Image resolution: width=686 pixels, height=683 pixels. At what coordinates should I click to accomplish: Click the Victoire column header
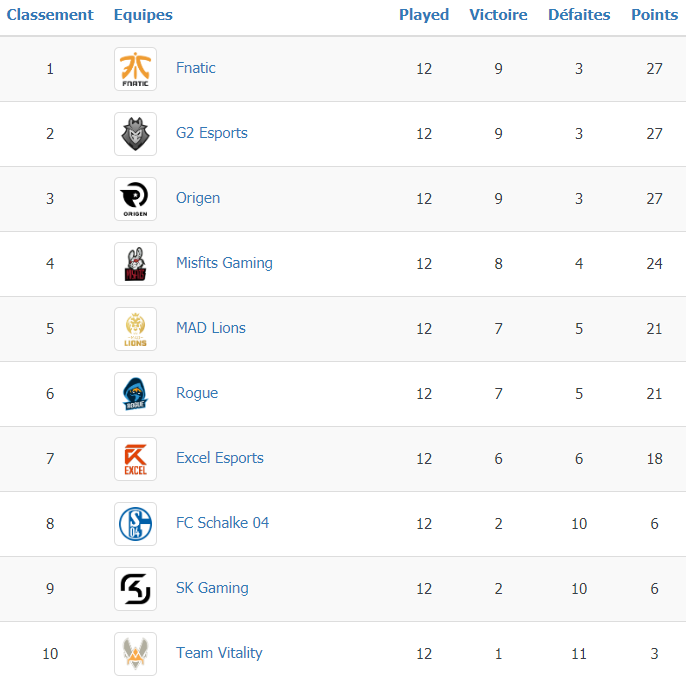click(498, 15)
